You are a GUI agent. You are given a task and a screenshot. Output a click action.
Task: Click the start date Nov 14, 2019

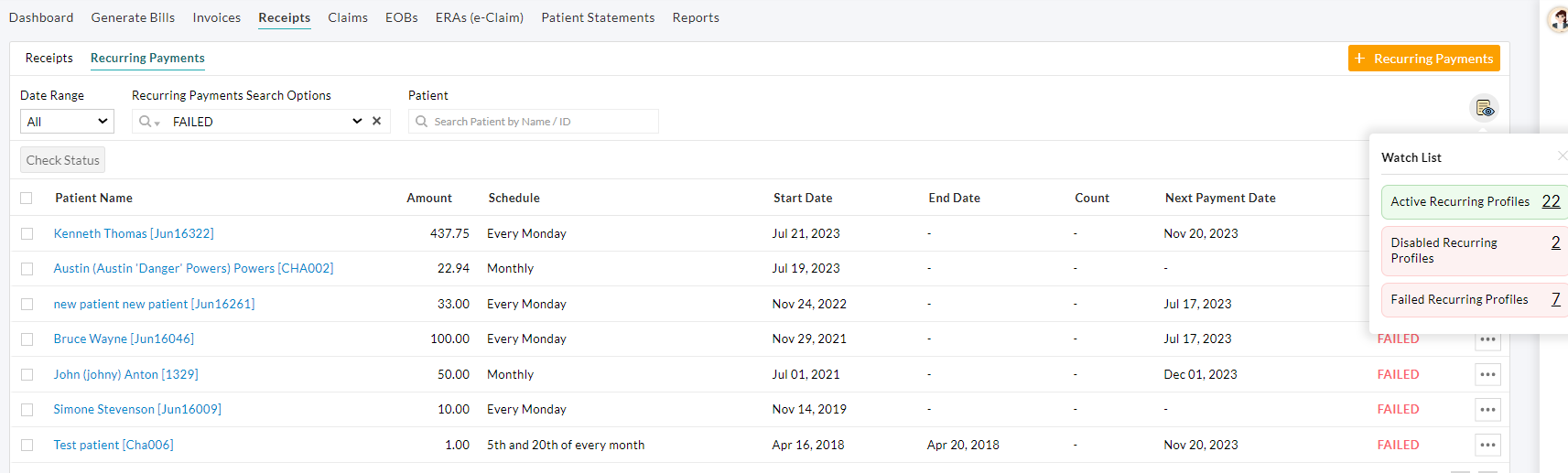point(809,409)
